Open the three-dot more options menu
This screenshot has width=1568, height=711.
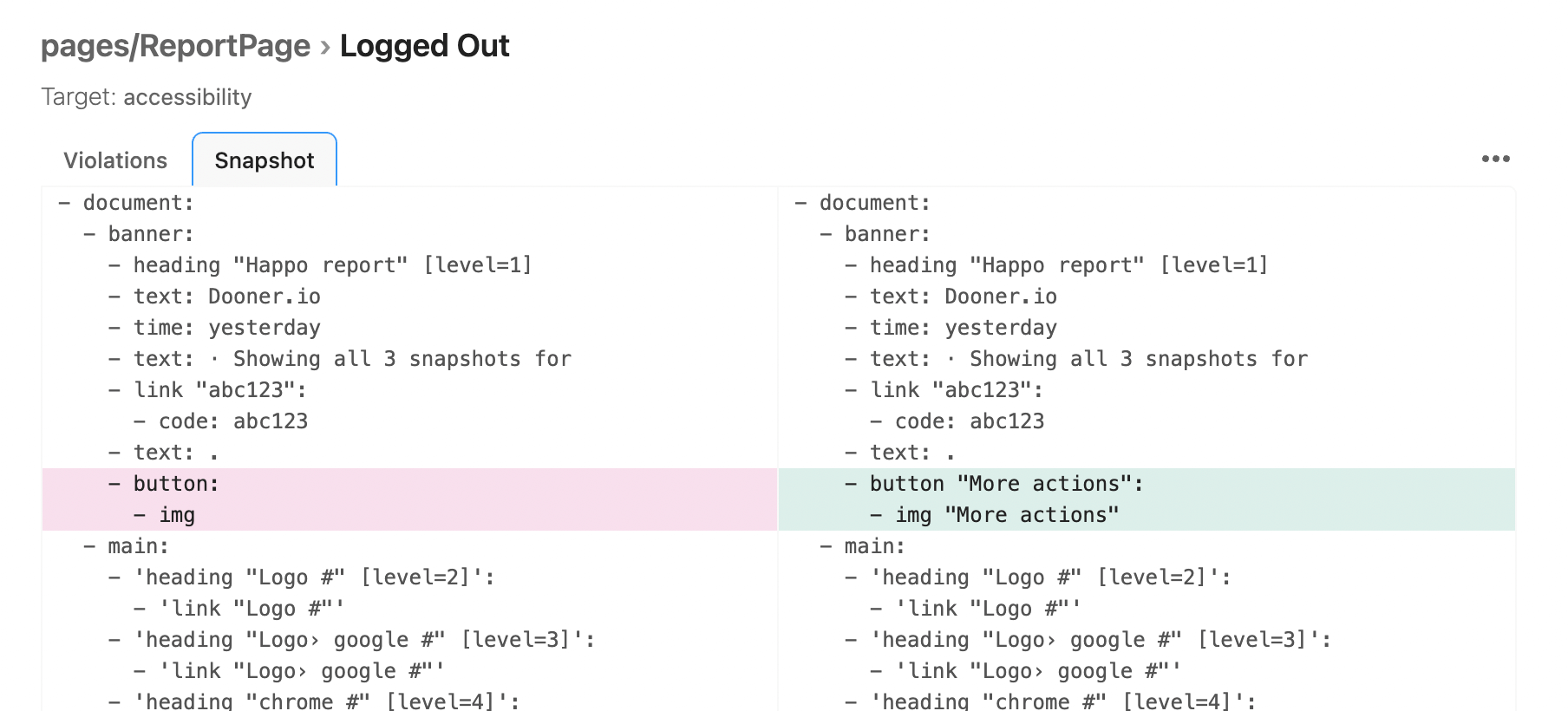[1495, 159]
